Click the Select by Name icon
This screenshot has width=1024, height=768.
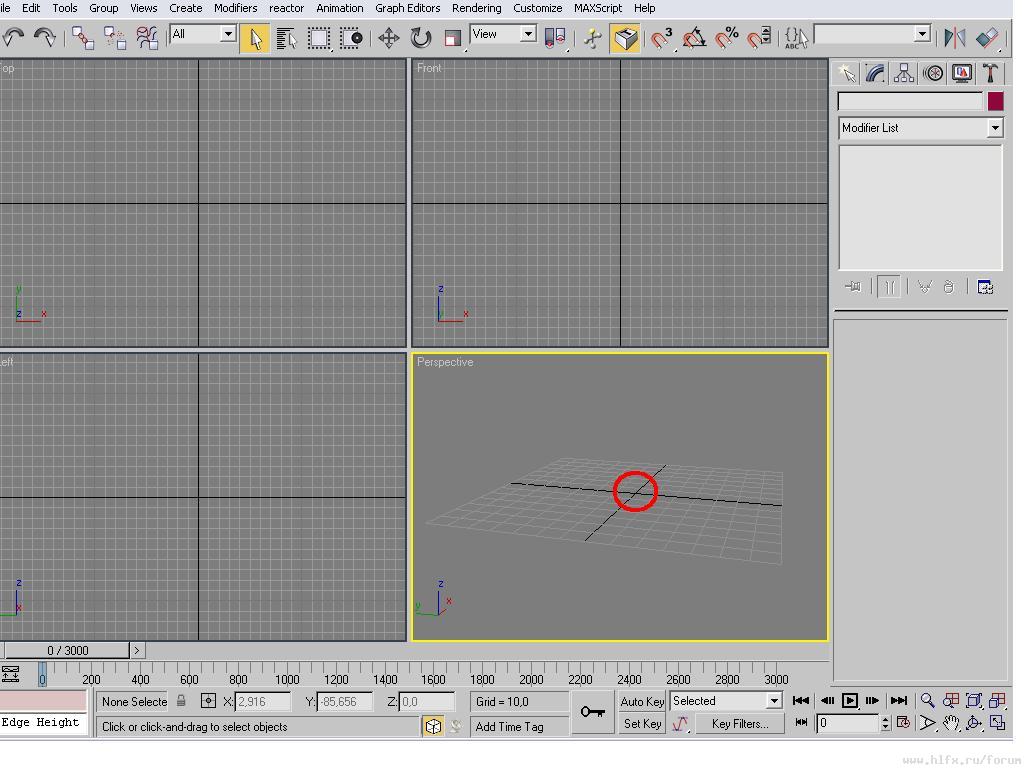coord(287,38)
